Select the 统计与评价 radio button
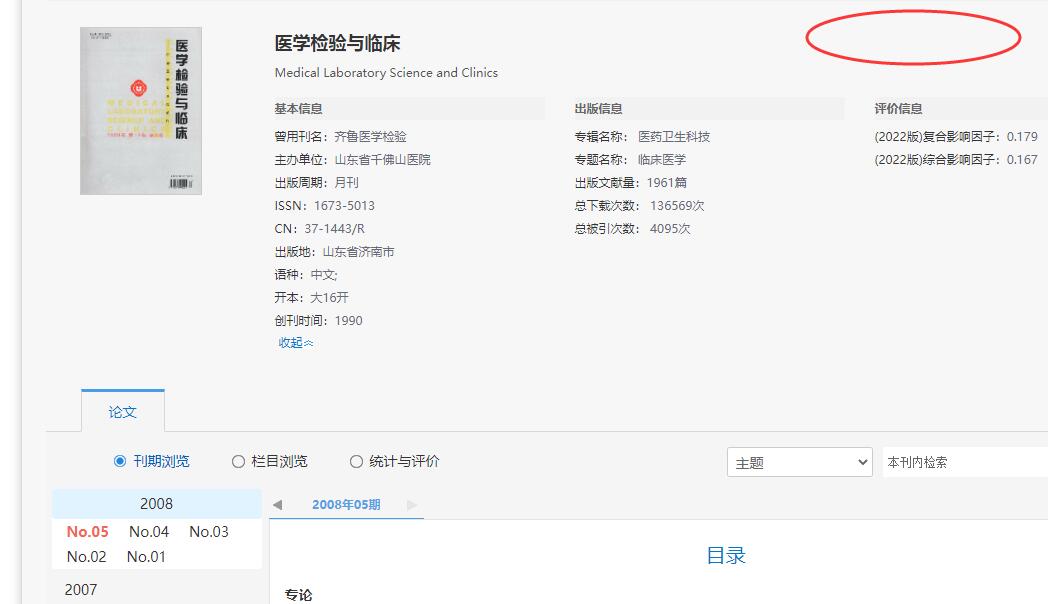Image resolution: width=1048 pixels, height=604 pixels. coord(356,462)
